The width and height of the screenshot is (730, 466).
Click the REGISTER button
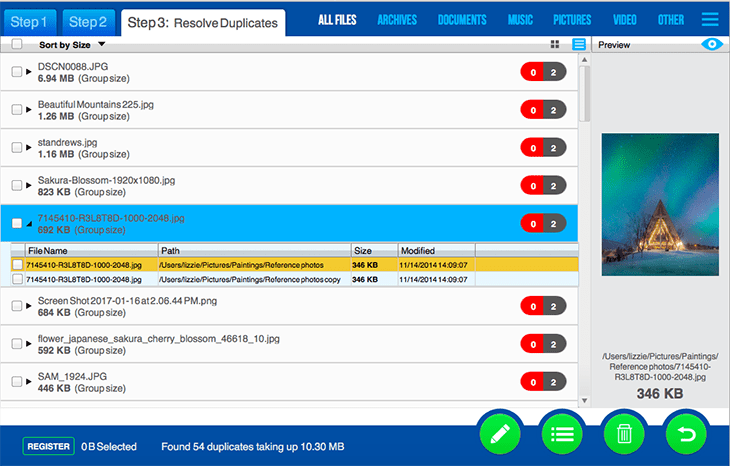[x=48, y=446]
